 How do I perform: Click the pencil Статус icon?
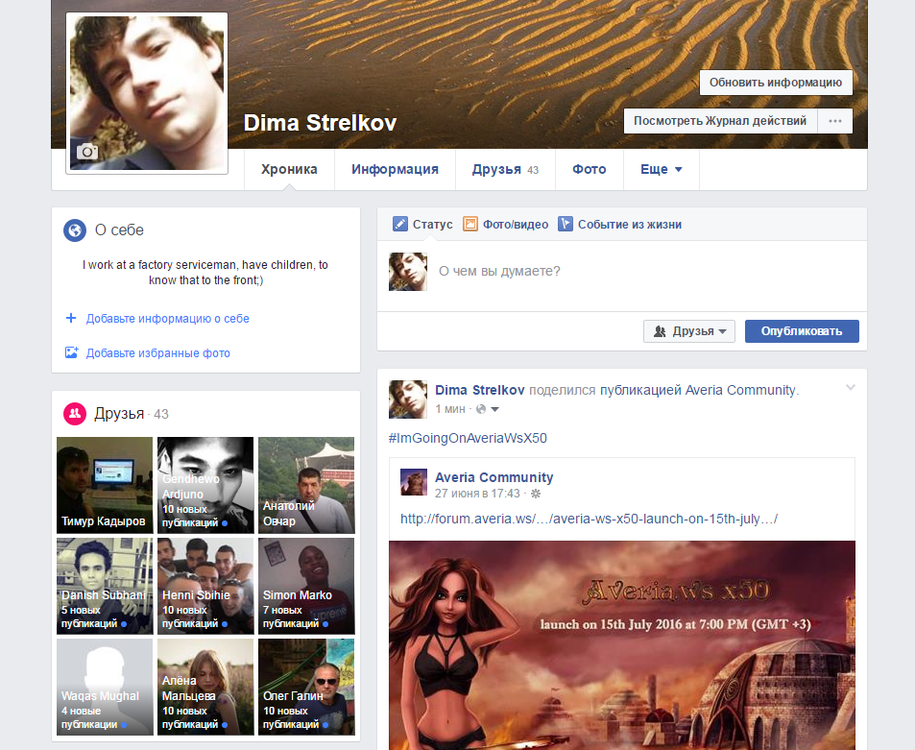(400, 225)
